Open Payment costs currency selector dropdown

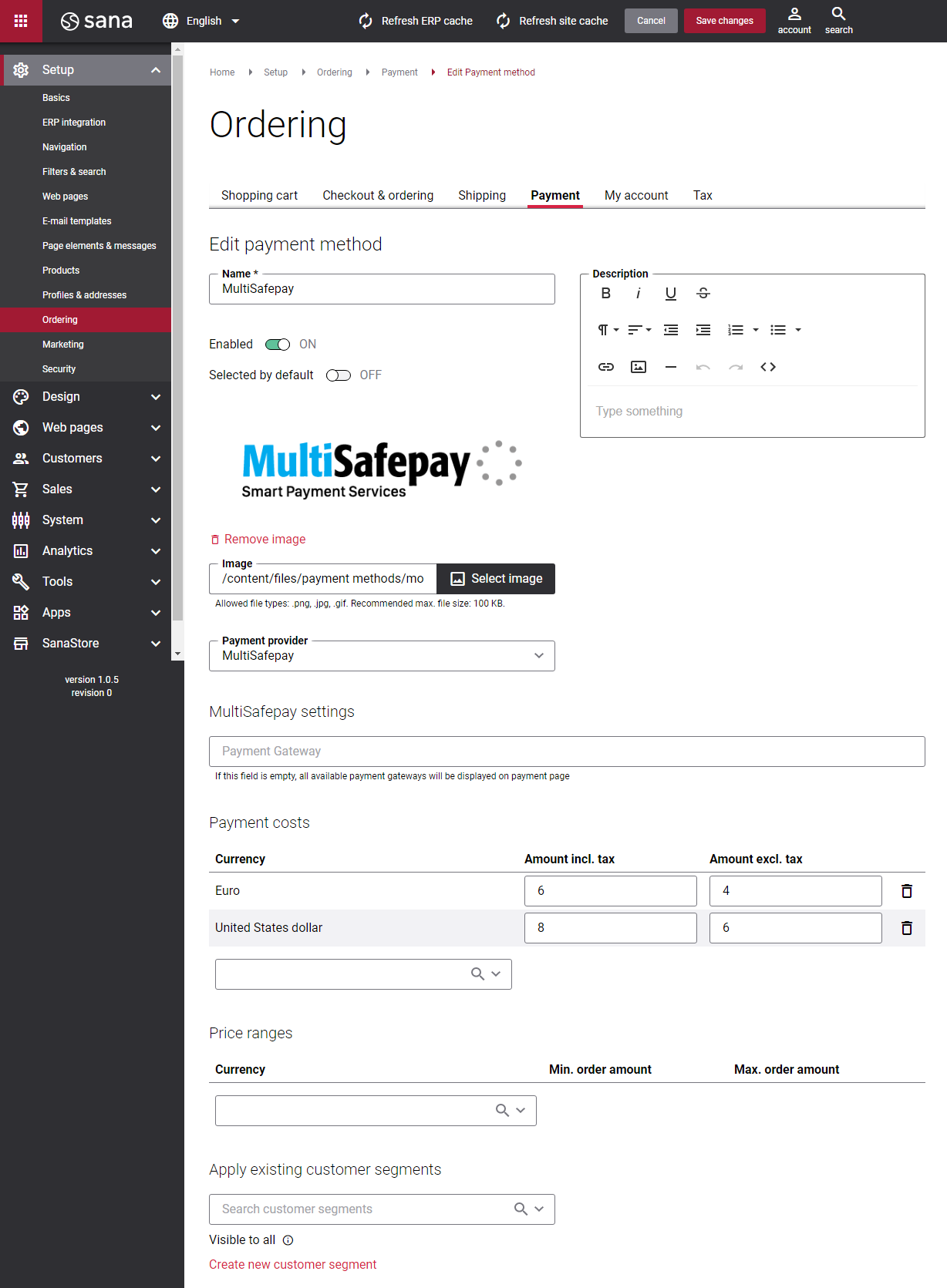coord(496,974)
